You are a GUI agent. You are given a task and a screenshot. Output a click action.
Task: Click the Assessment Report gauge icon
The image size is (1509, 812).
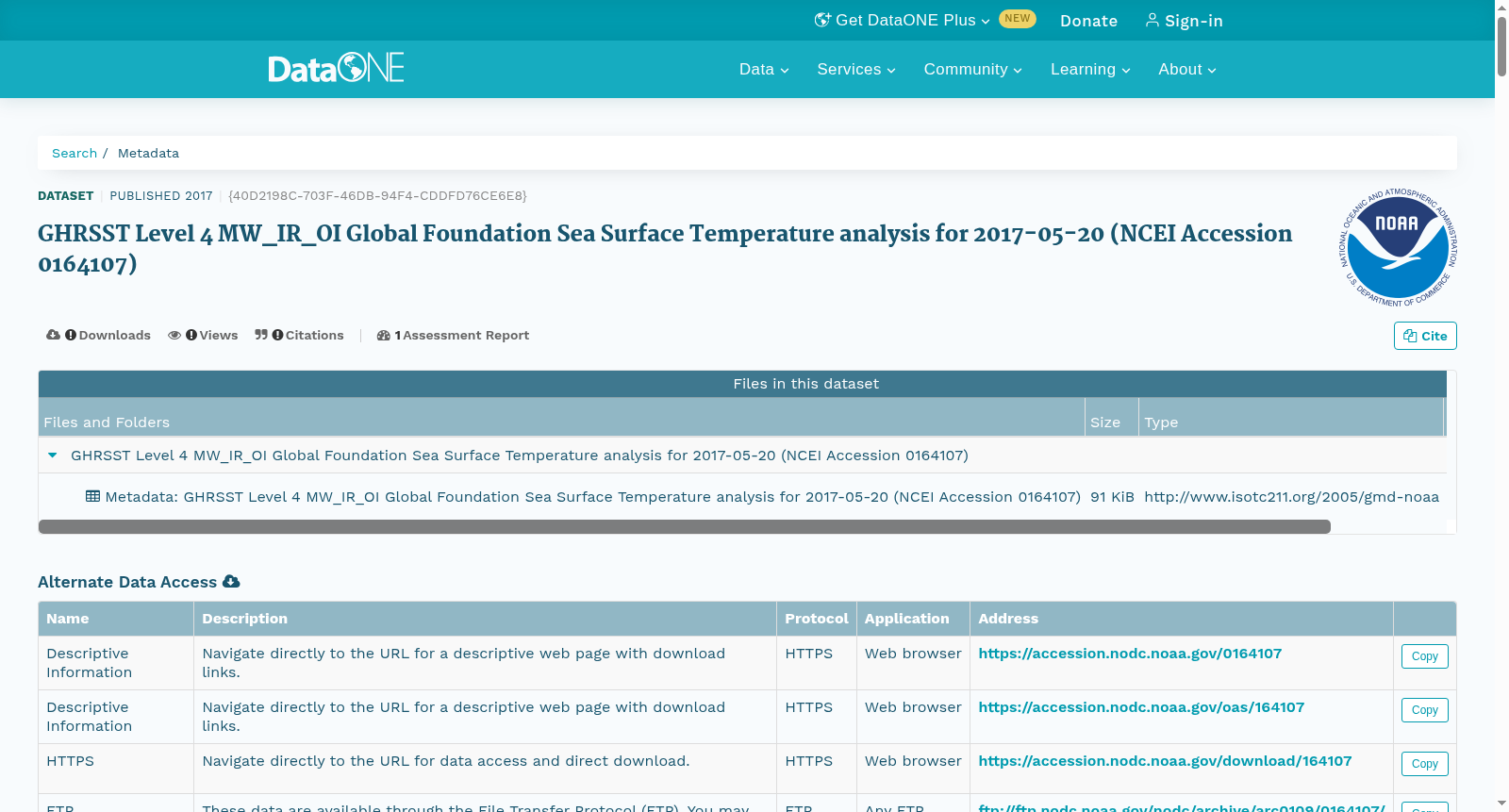(384, 335)
